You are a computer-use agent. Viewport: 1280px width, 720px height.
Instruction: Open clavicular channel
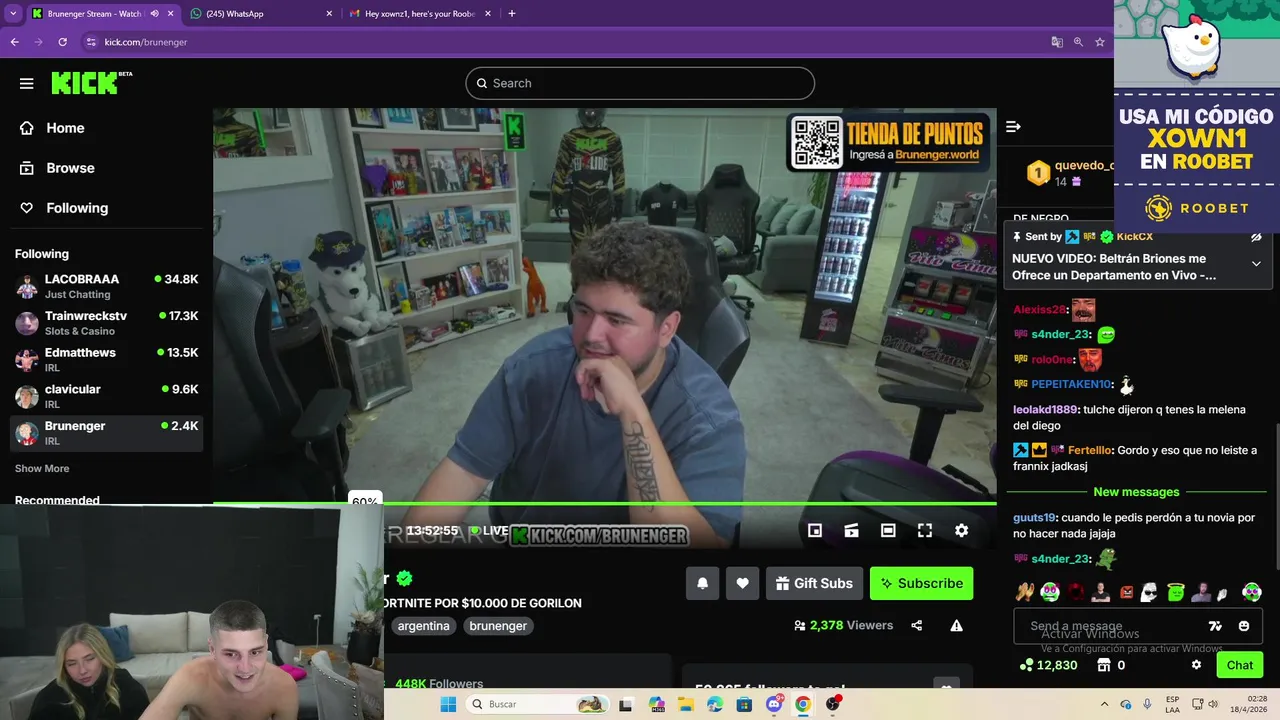tap(106, 396)
